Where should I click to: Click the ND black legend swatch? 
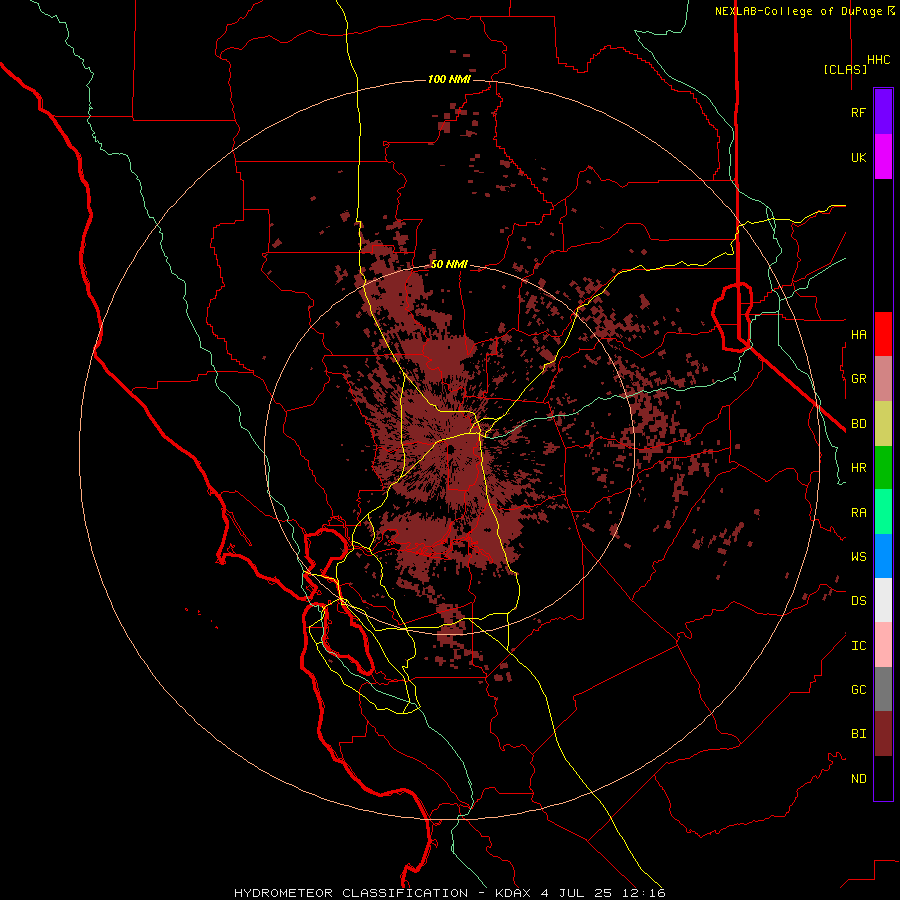tap(883, 778)
